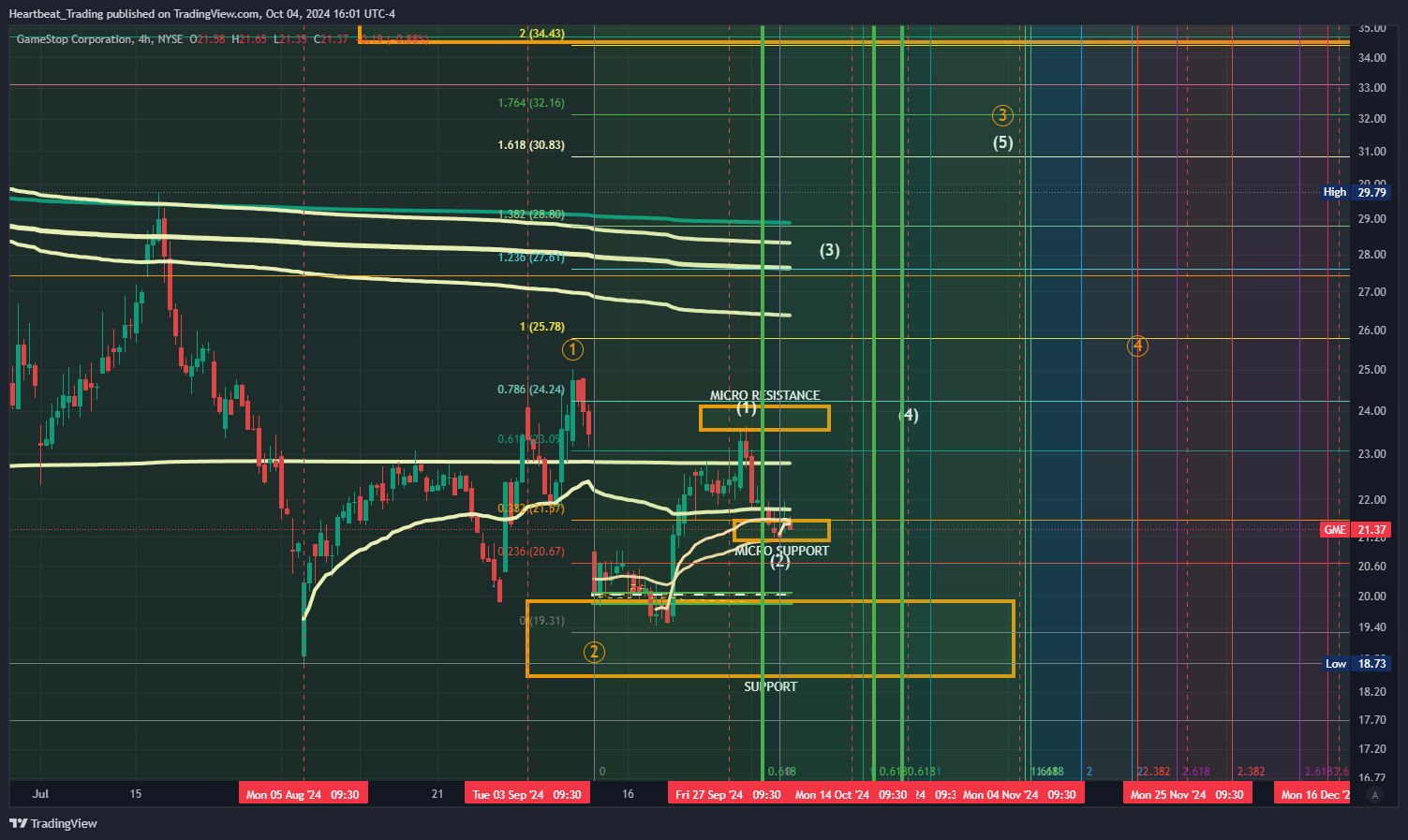
Task: Select the white (3) wave label
Action: pos(830,250)
